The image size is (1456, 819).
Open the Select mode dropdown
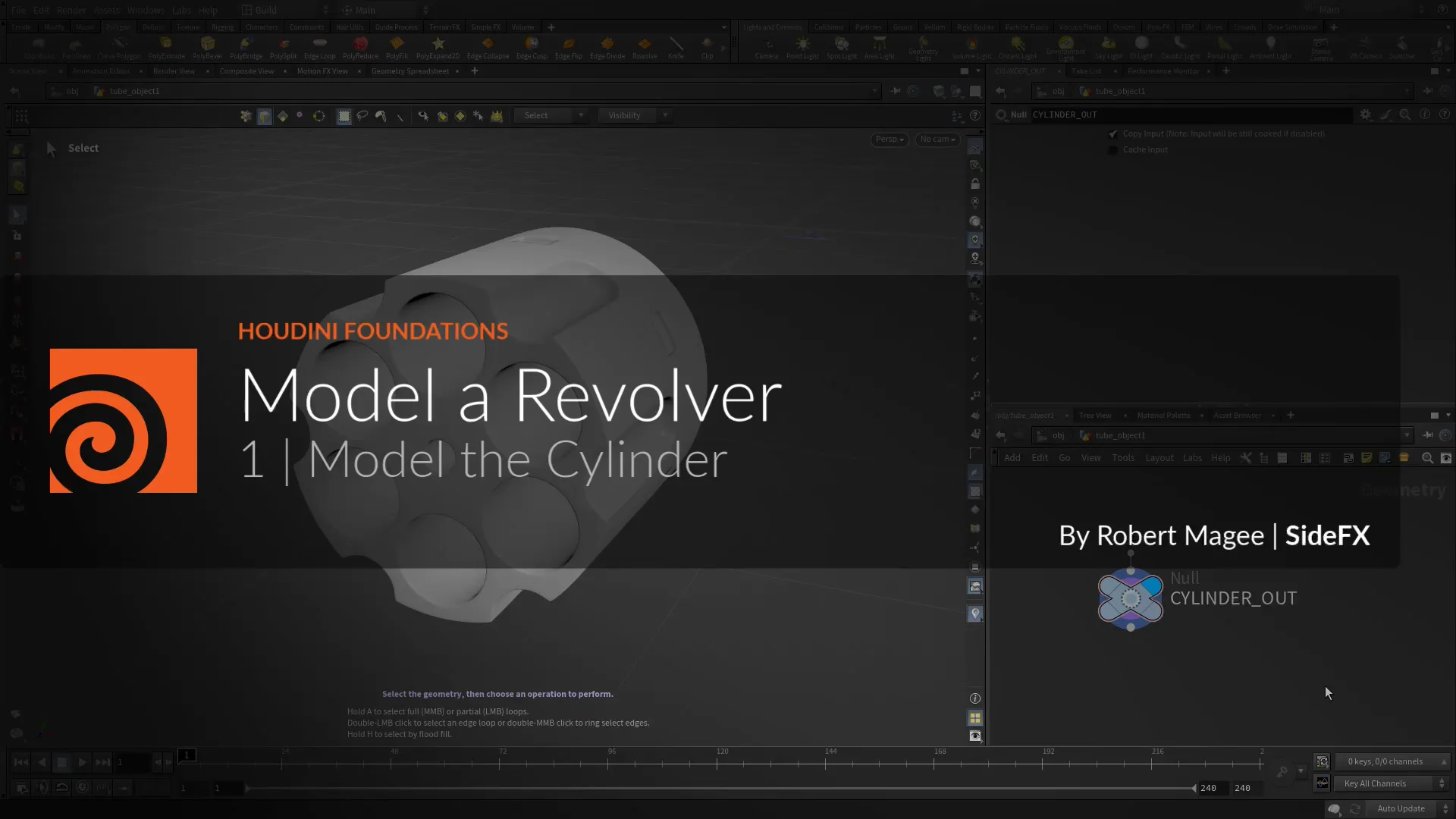pos(551,115)
